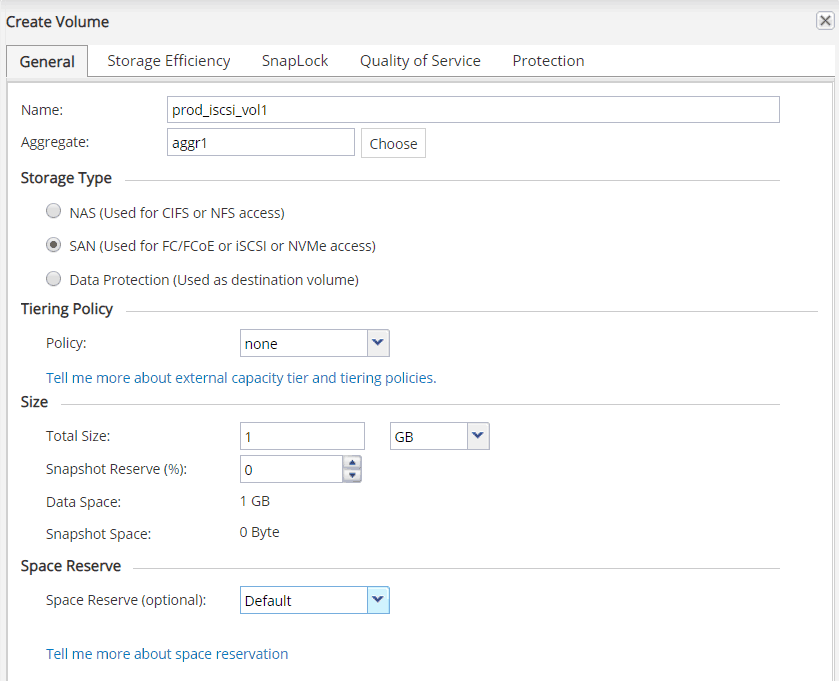
Task: Increase Snapshot Reserve with up arrow
Action: pos(351,463)
